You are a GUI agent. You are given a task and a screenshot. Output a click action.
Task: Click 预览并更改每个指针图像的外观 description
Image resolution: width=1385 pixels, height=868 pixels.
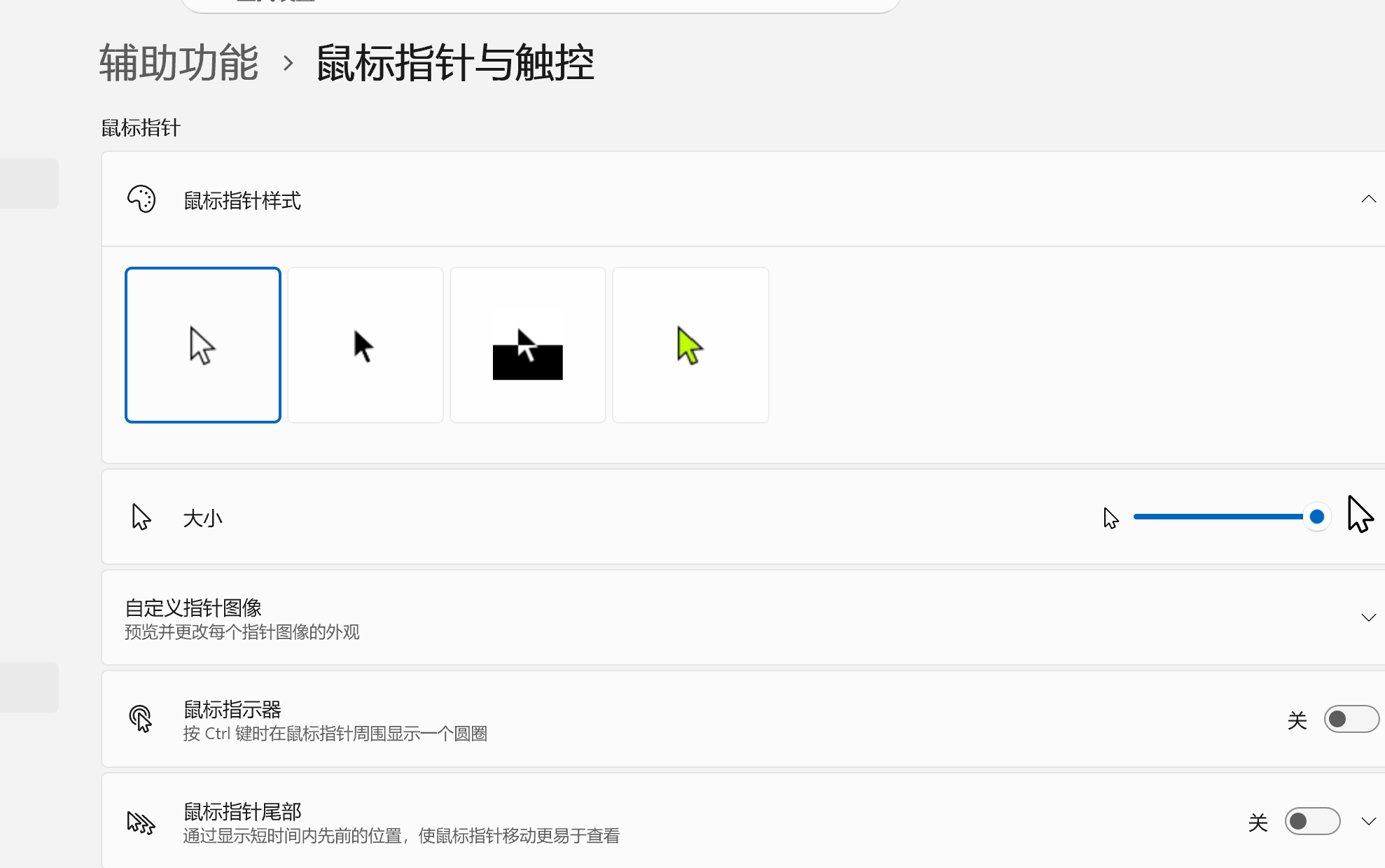(x=242, y=632)
